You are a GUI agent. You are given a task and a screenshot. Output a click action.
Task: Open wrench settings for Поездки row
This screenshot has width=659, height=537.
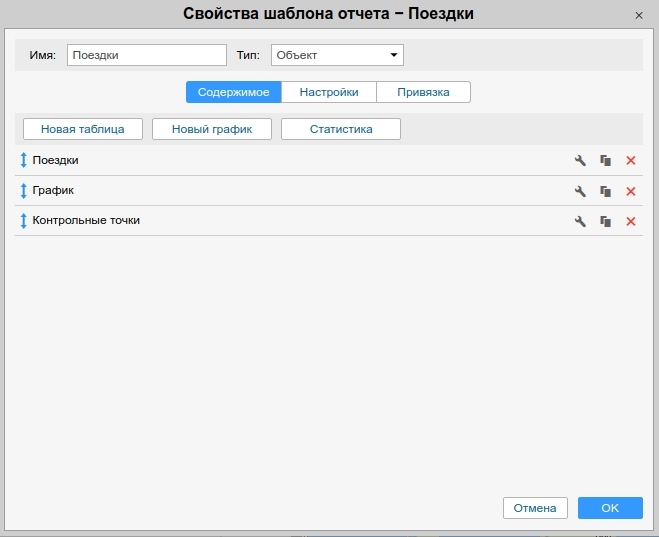coord(580,160)
